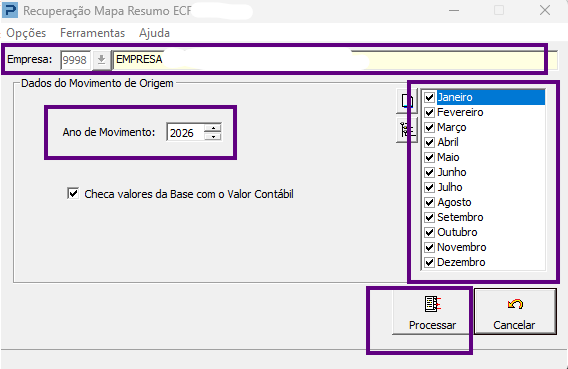Toggle the Agosto checkbox
Screen dimensions: 568x369
point(430,202)
